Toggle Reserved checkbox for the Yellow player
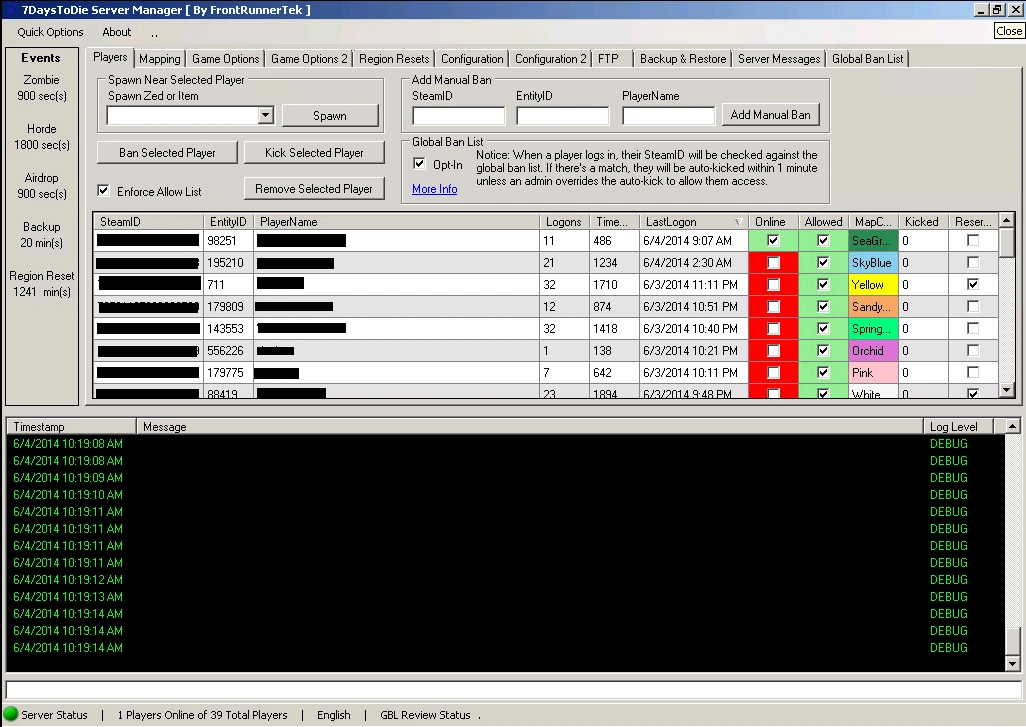This screenshot has height=727, width=1026. click(973, 285)
